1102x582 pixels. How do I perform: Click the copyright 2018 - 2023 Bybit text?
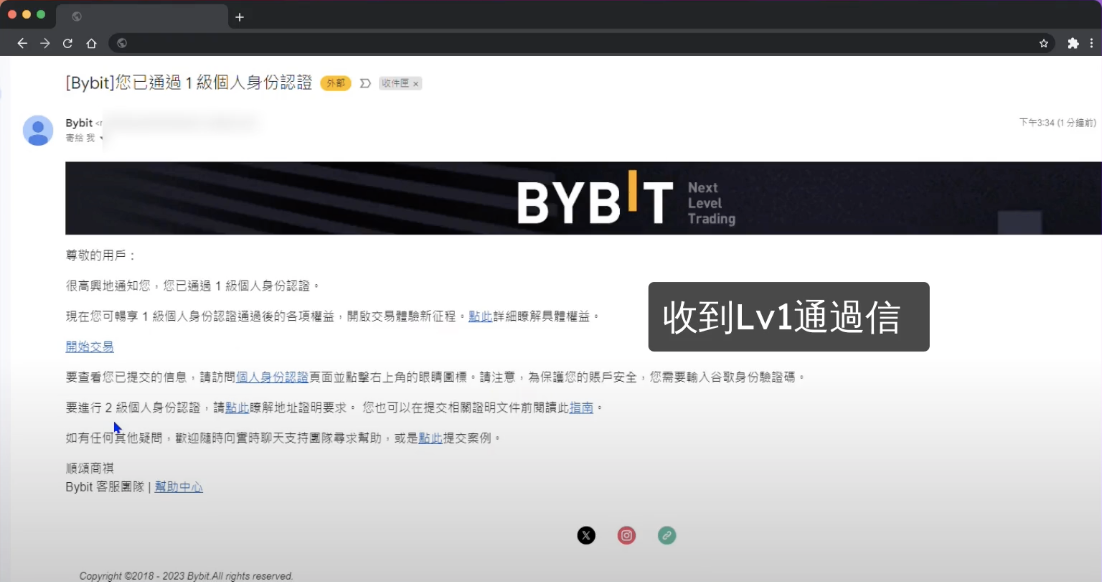click(186, 576)
